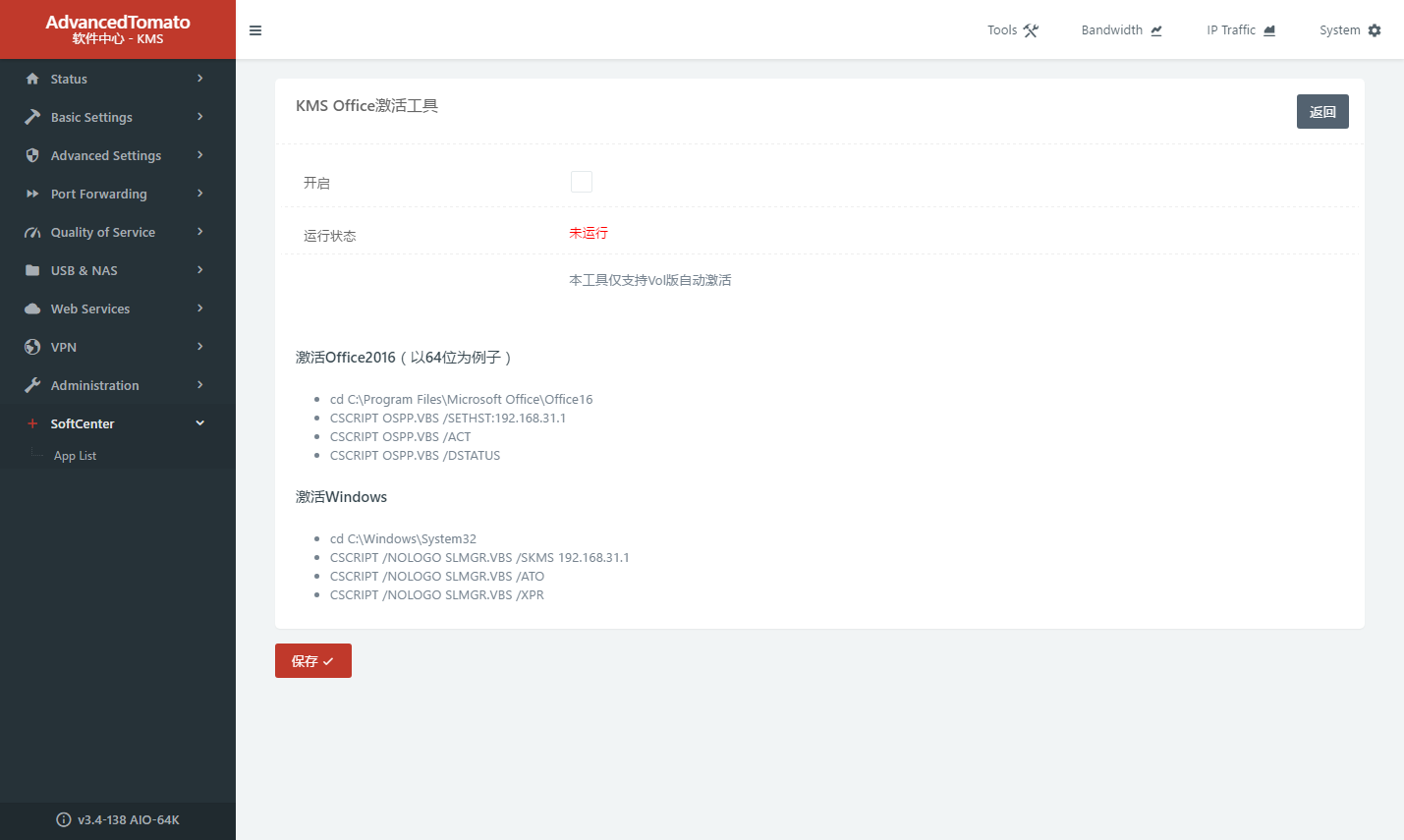Click the AdvancedTomato logo header
Image resolution: width=1404 pixels, height=840 pixels.
(x=118, y=29)
